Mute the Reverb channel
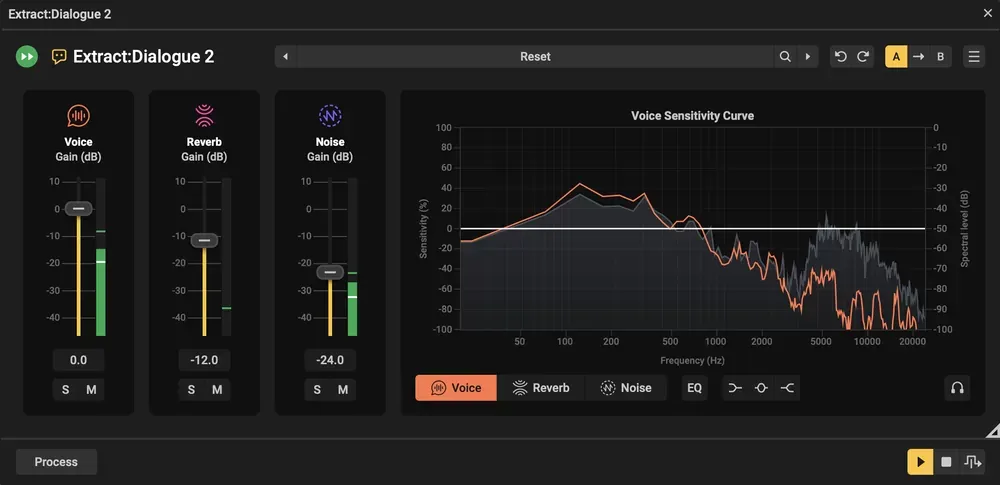 [217, 390]
